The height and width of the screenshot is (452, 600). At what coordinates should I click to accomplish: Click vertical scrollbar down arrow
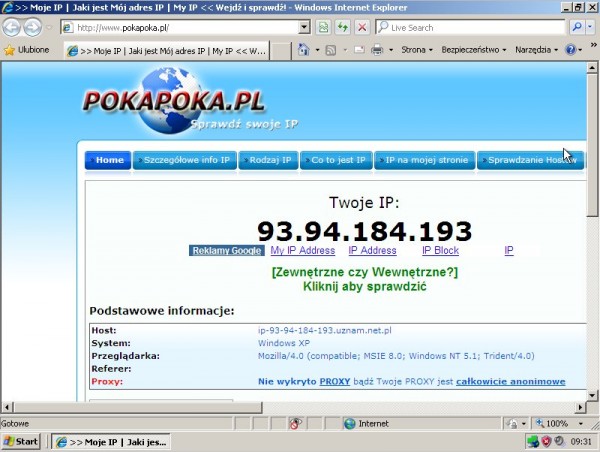(592, 395)
